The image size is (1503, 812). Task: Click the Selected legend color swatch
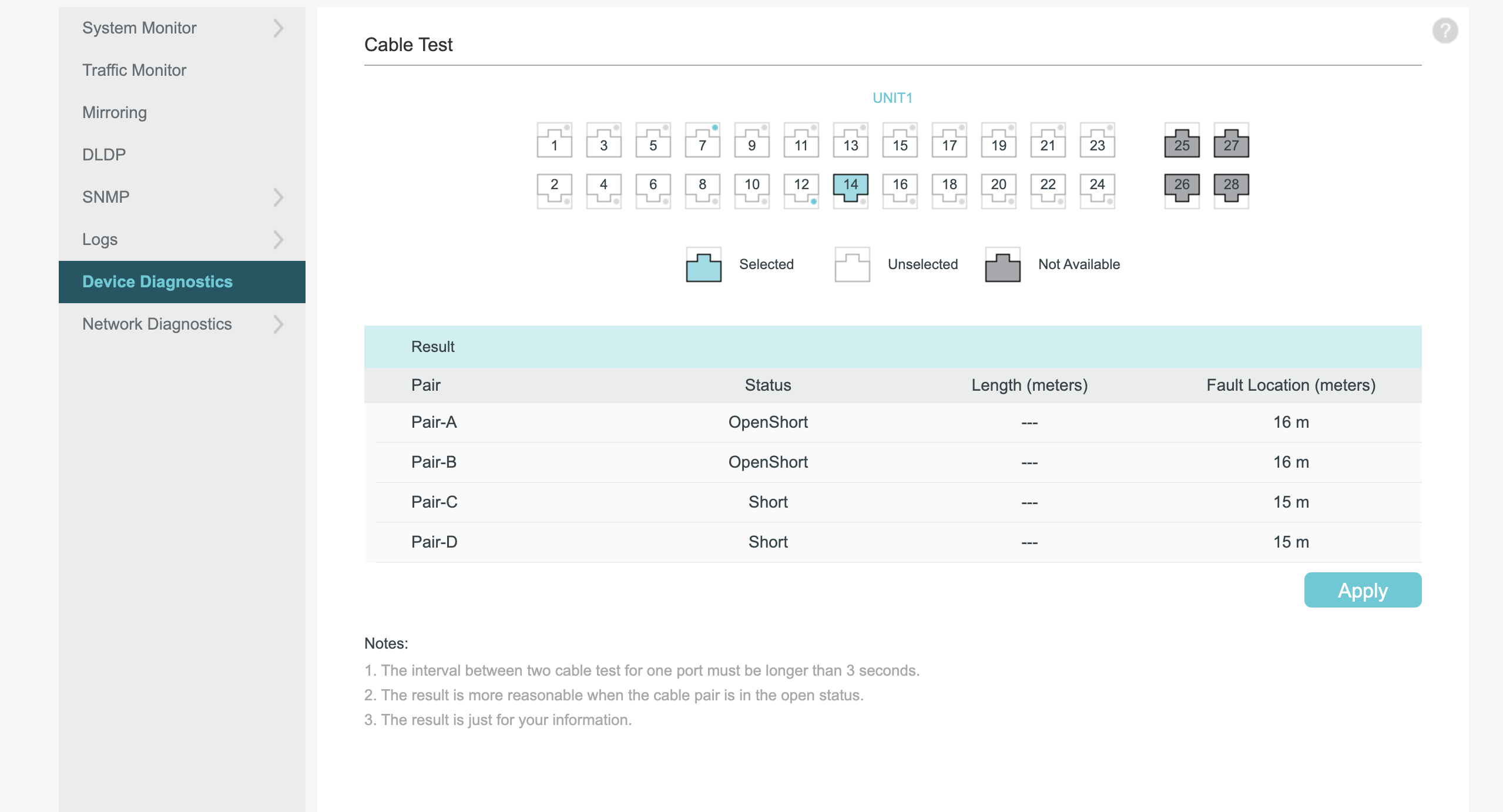pyautogui.click(x=703, y=266)
